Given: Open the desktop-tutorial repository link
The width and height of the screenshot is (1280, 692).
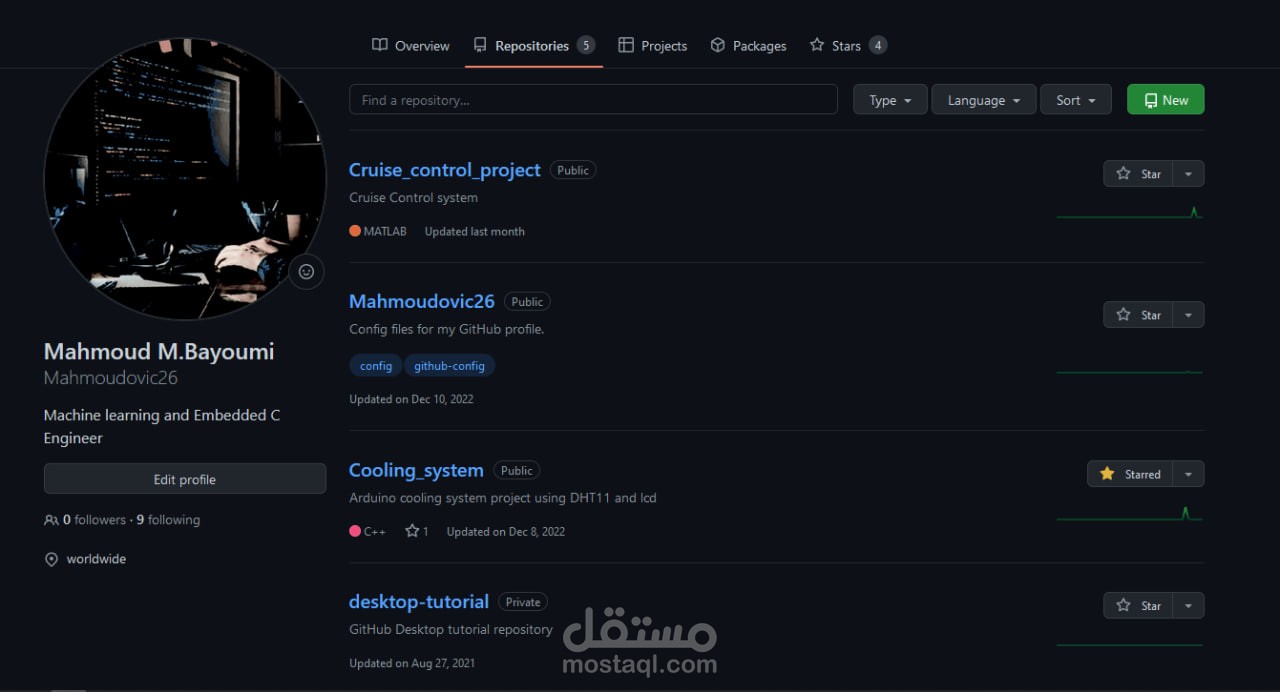Looking at the screenshot, I should pos(418,601).
